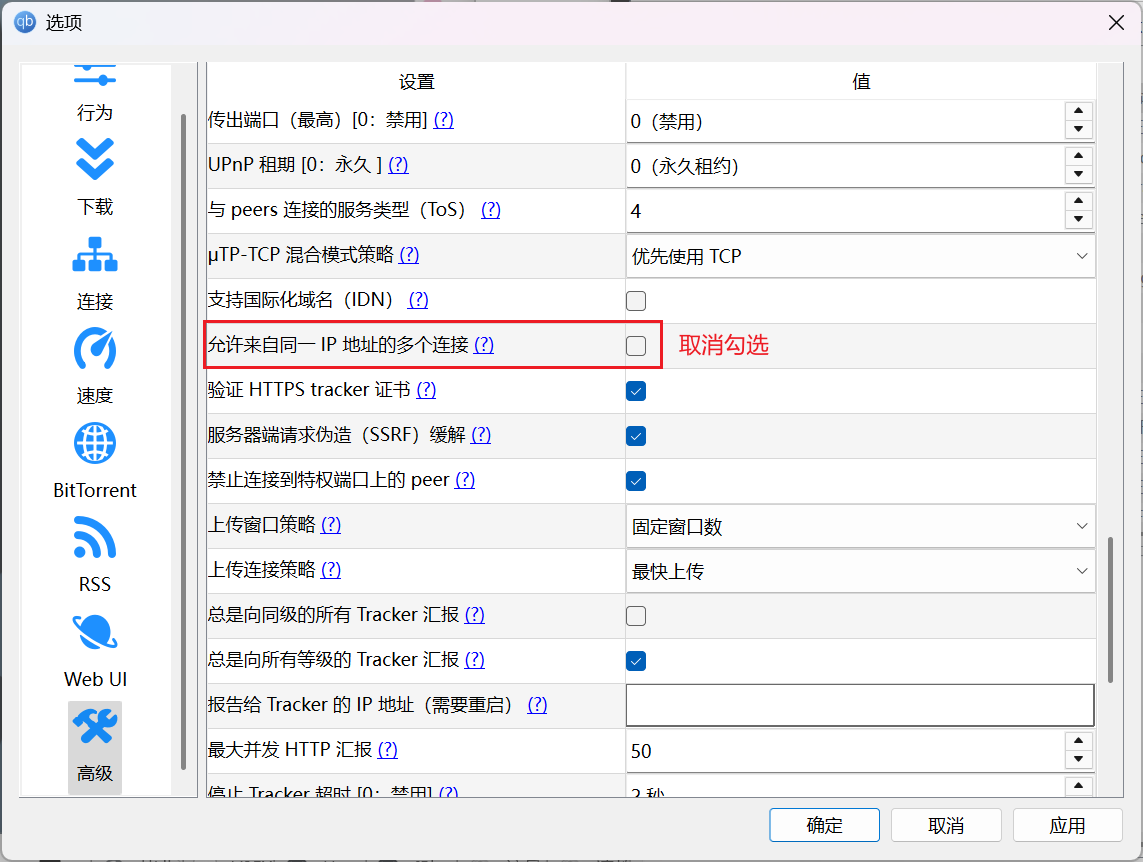This screenshot has width=1143, height=862.
Task: Click the 报告给 Tracker 的 IP 地址 input field
Action: pyautogui.click(x=860, y=705)
